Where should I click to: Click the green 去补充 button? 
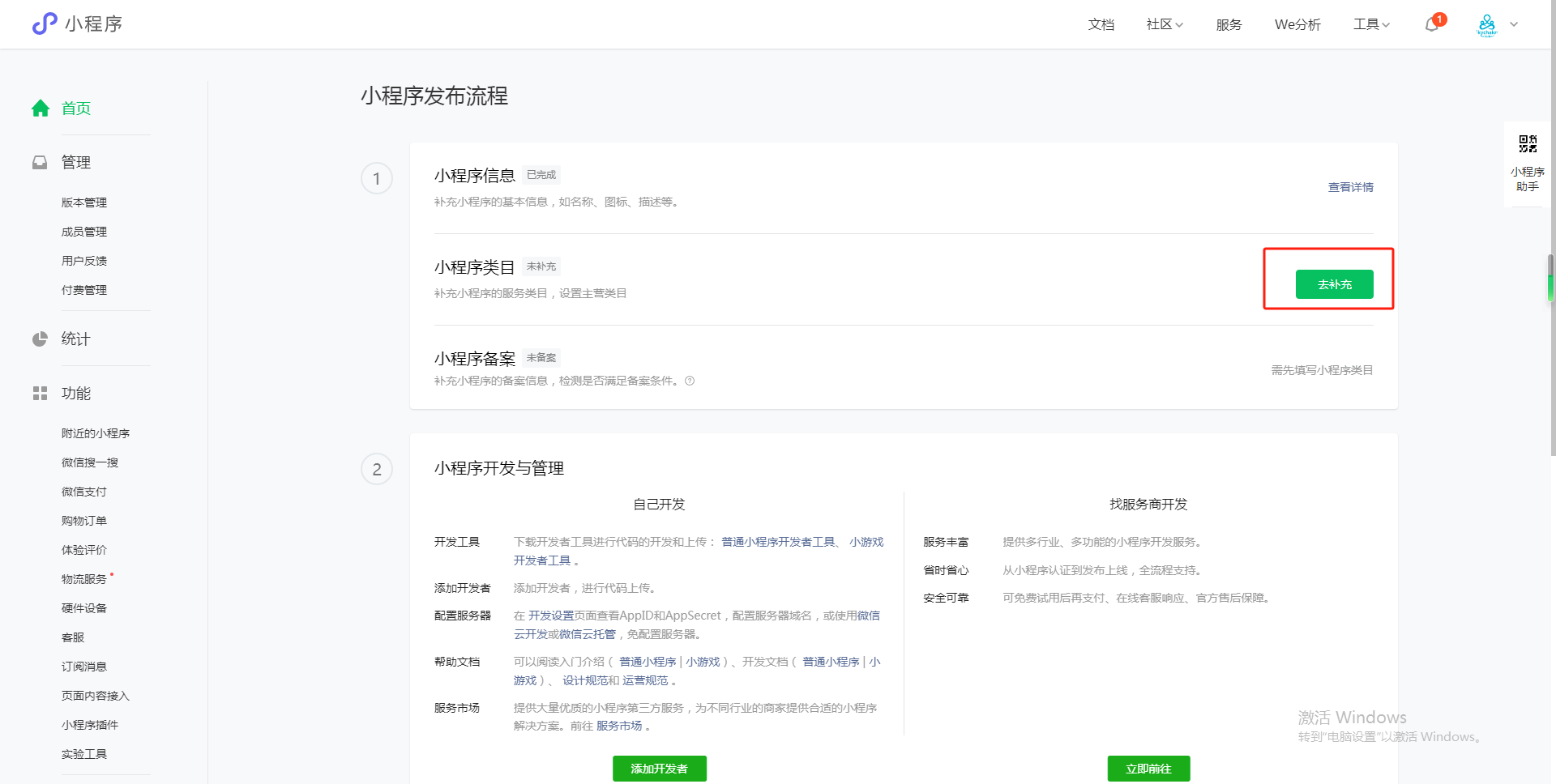tap(1334, 284)
